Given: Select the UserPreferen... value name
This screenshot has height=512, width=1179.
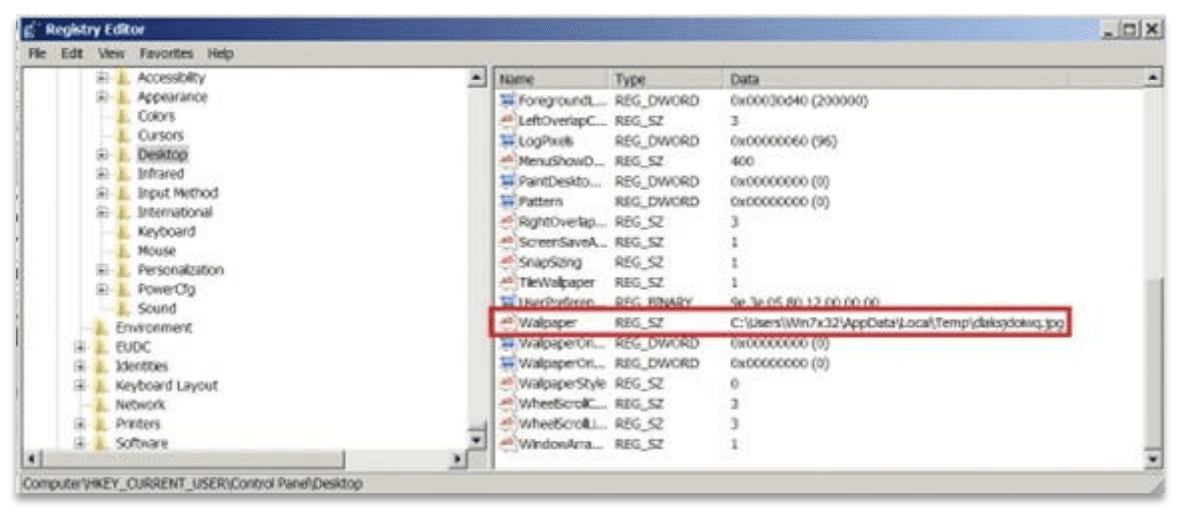Looking at the screenshot, I should (x=562, y=302).
